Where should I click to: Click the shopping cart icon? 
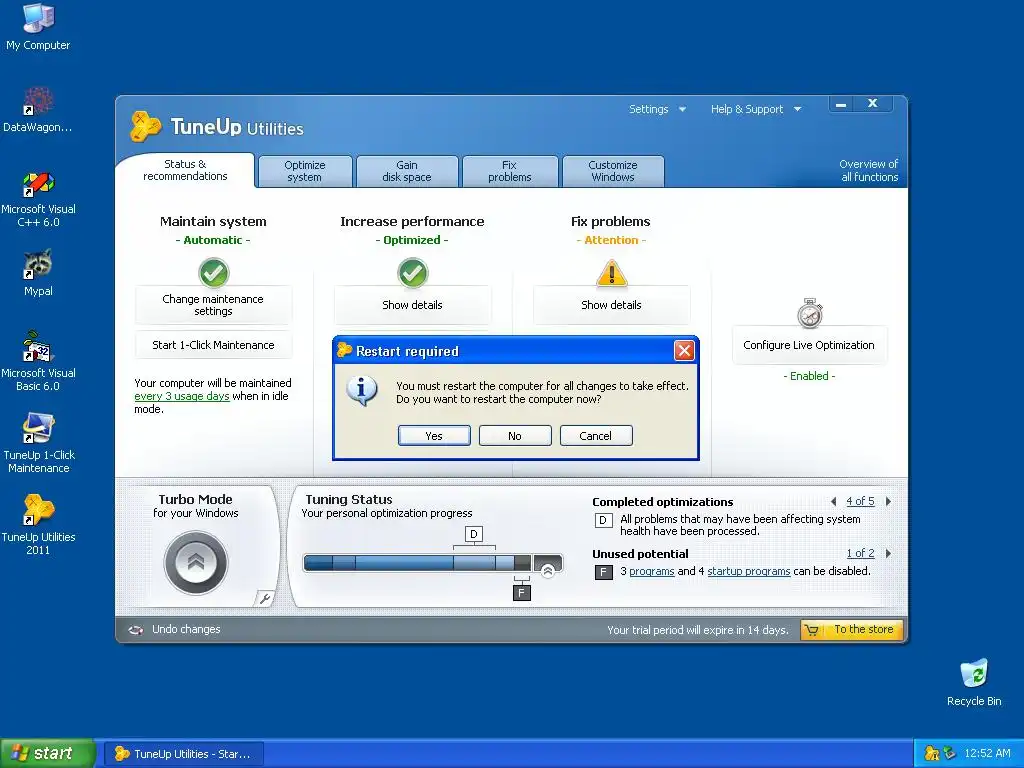coord(812,630)
